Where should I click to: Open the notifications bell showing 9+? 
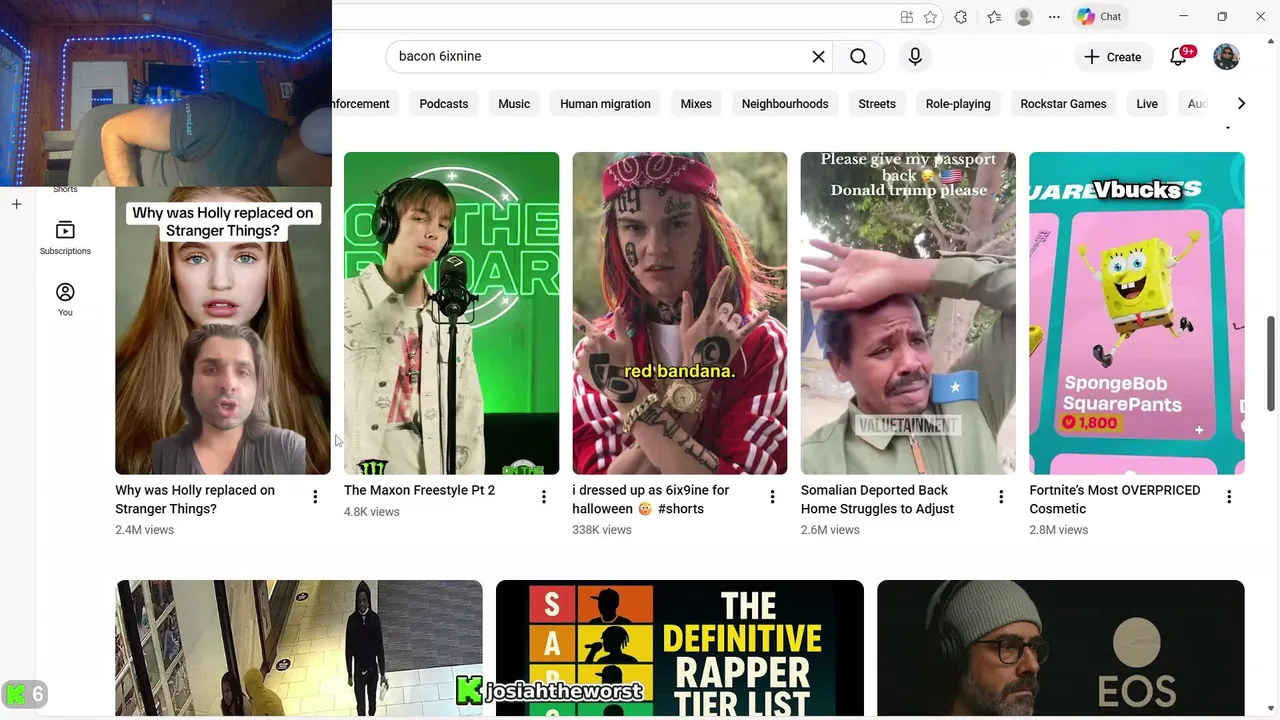pos(1179,57)
